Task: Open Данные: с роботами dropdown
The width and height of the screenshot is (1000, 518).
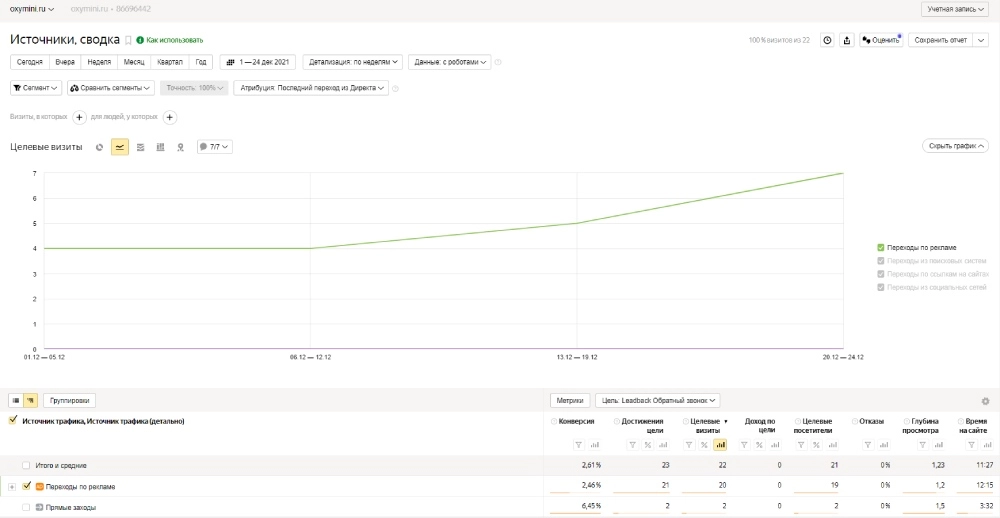Action: pyautogui.click(x=450, y=63)
